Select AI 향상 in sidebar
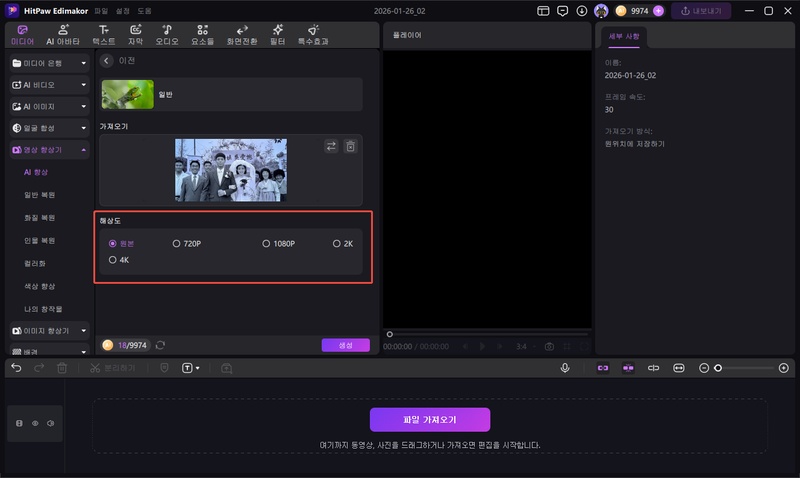The height and width of the screenshot is (478, 800). [x=36, y=172]
